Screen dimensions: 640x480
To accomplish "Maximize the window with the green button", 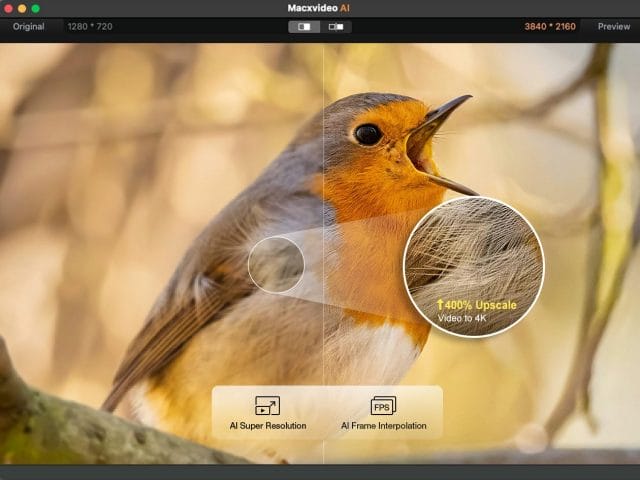I will click(35, 8).
